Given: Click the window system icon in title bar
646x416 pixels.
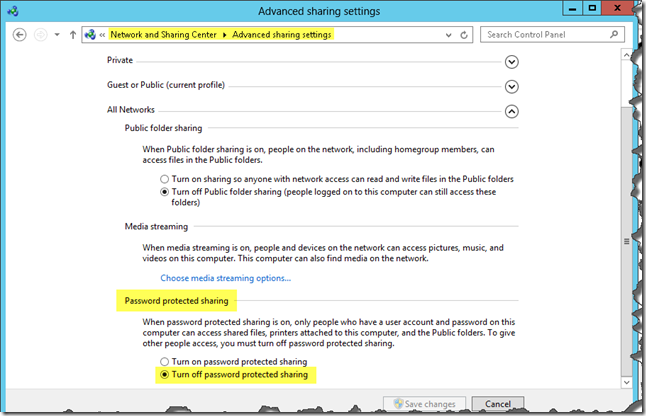Looking at the screenshot, I should click(13, 11).
